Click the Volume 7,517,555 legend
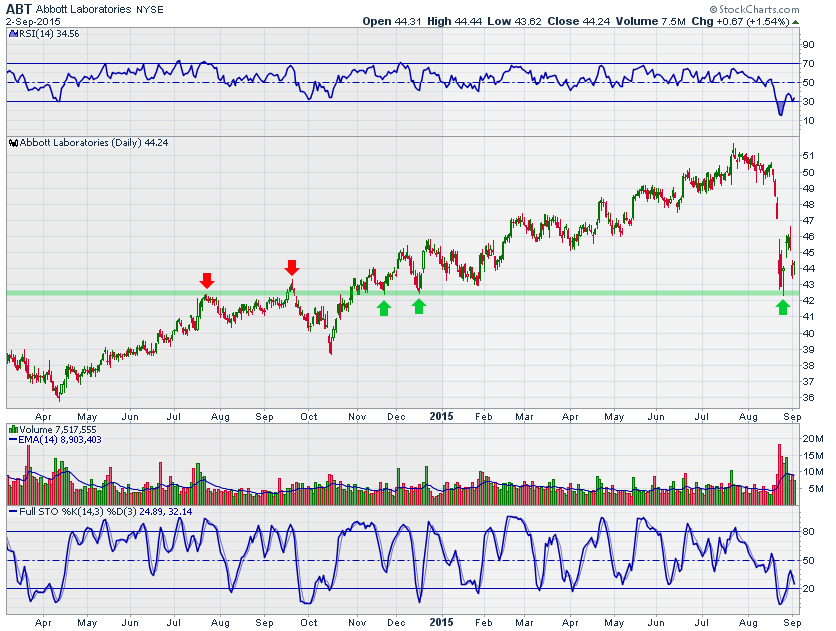Screen dimensions: 836x631 (x=58, y=430)
